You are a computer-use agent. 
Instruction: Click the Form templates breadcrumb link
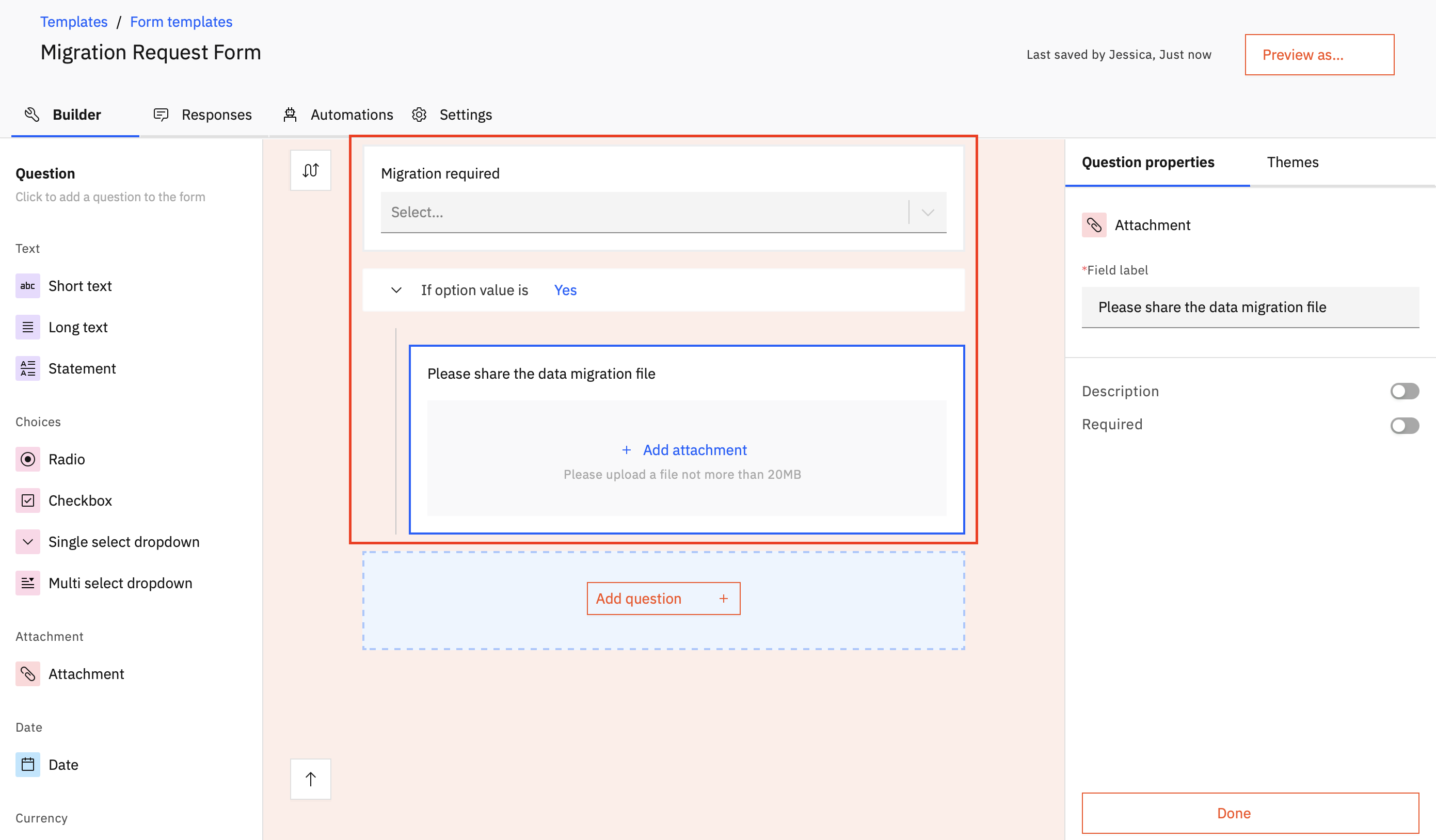[181, 22]
